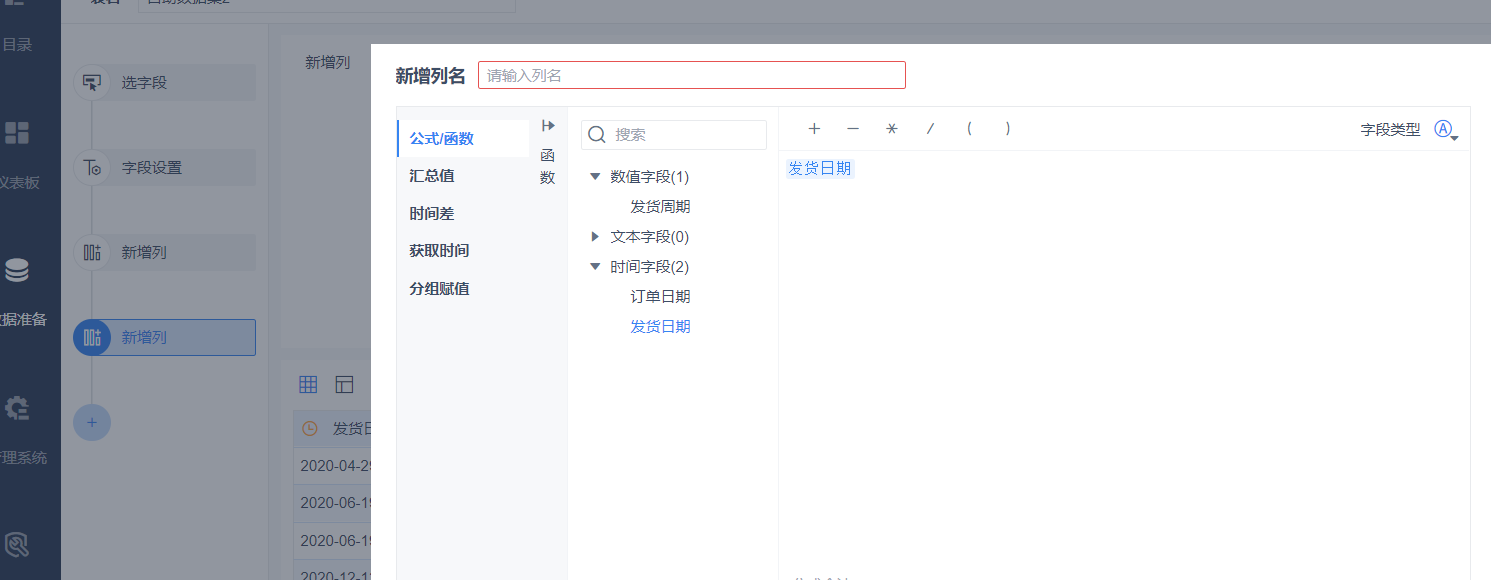1491x580 pixels.
Task: Add a new step with plus button
Action: (92, 423)
